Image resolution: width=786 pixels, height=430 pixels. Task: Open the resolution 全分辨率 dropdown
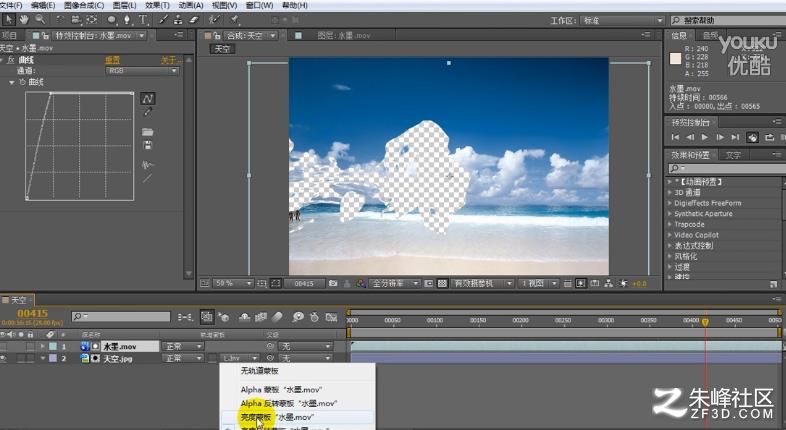tap(395, 284)
